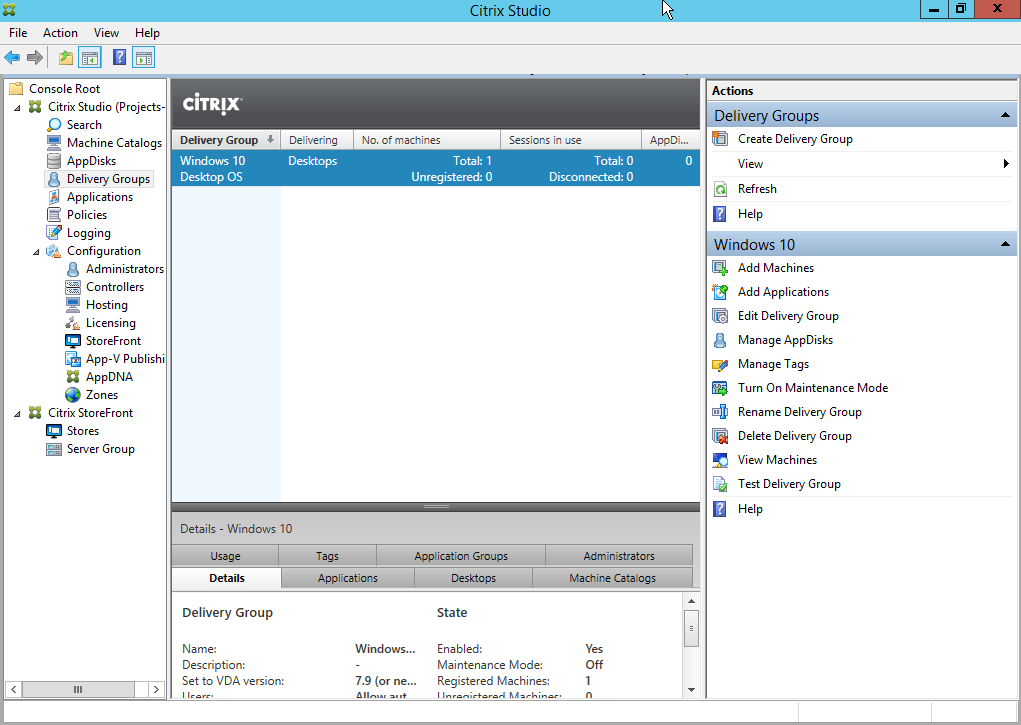Open the View menu
The height and width of the screenshot is (725, 1021).
click(106, 33)
